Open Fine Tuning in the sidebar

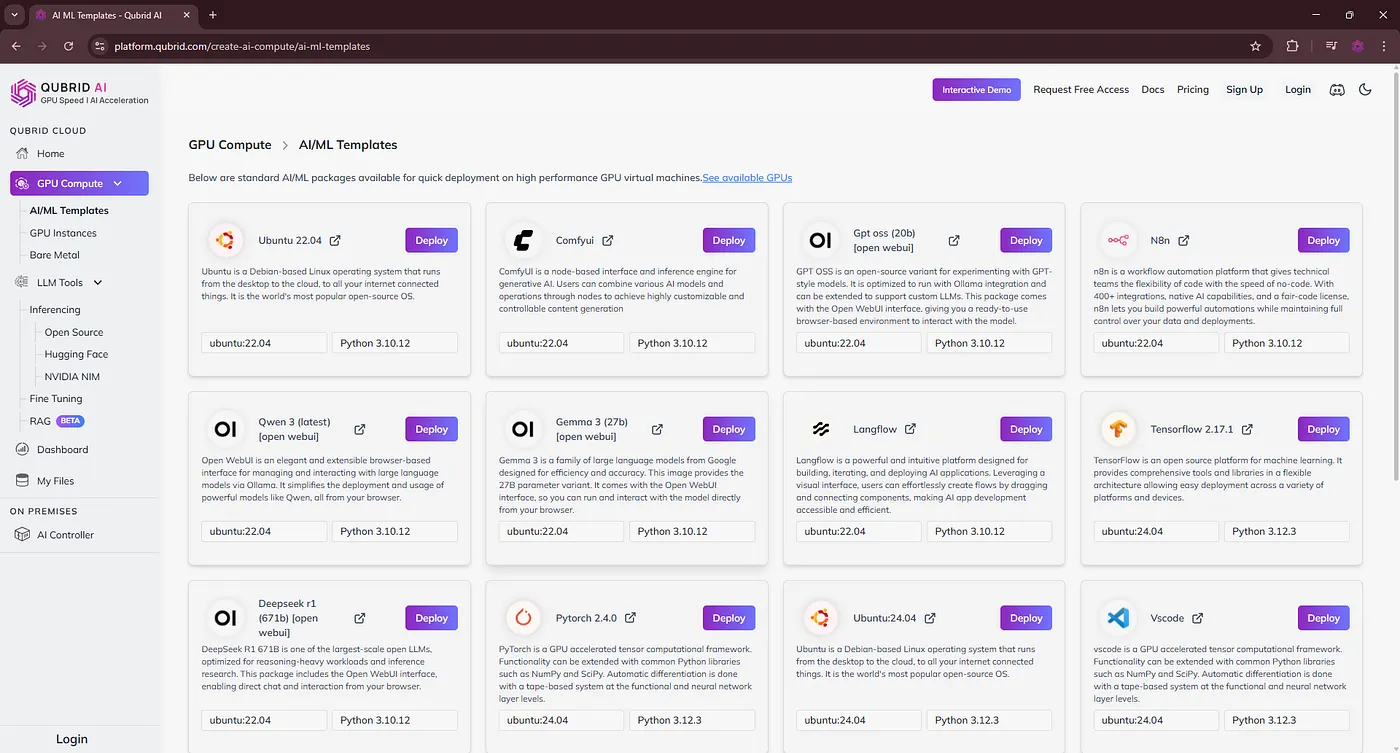56,399
